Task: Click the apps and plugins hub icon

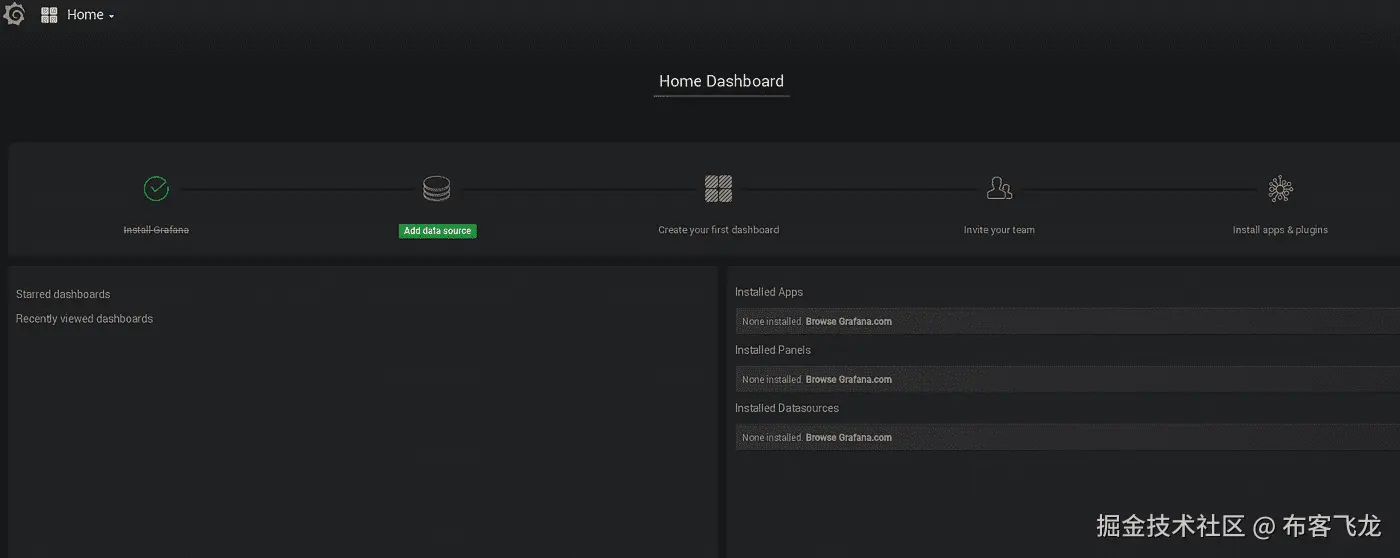Action: click(x=1280, y=188)
